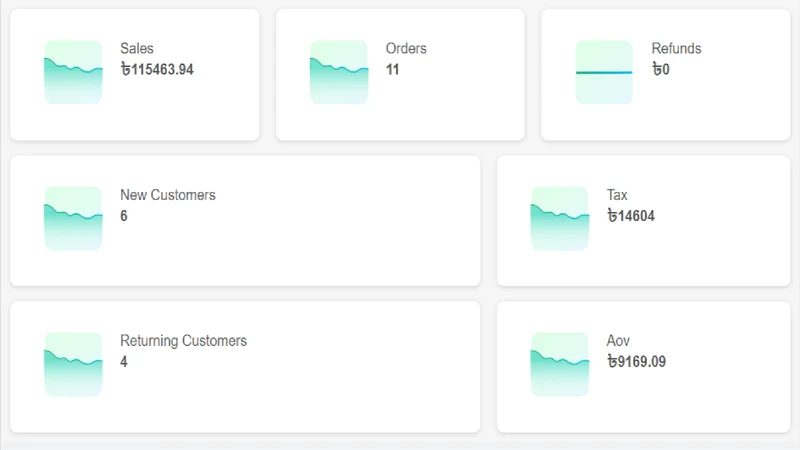
Task: Select the tax value ৳14604
Action: pyautogui.click(x=631, y=216)
